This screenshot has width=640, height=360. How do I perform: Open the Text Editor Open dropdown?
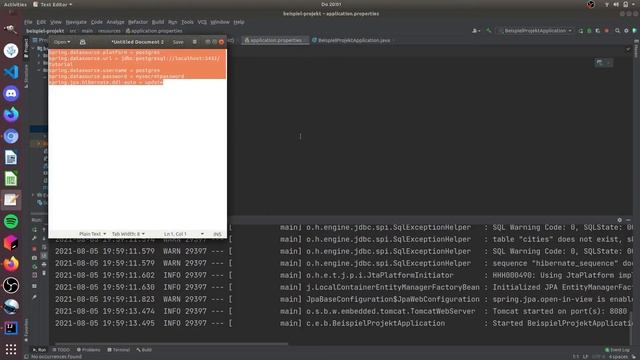[62, 42]
